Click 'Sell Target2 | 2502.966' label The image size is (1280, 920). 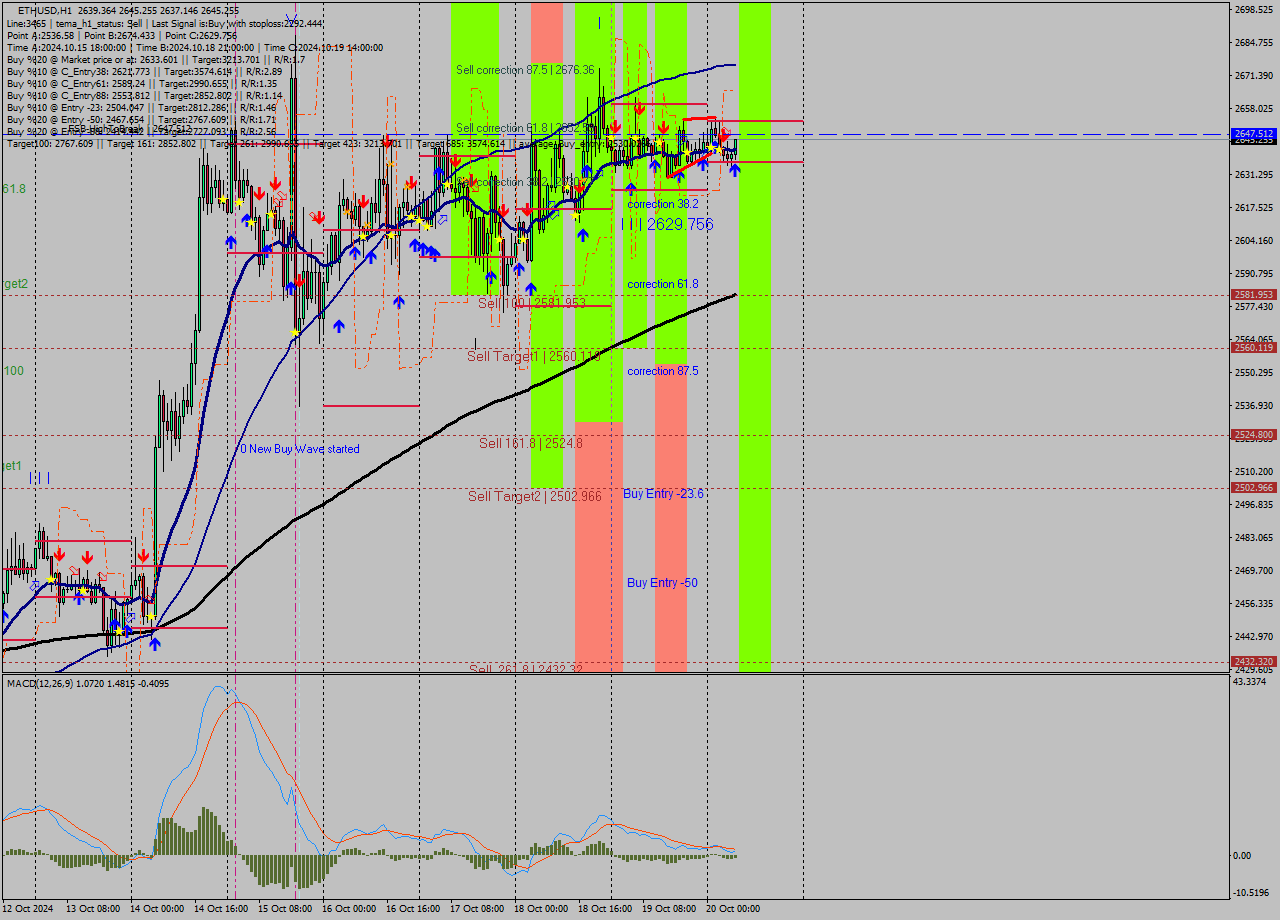pyautogui.click(x=534, y=496)
